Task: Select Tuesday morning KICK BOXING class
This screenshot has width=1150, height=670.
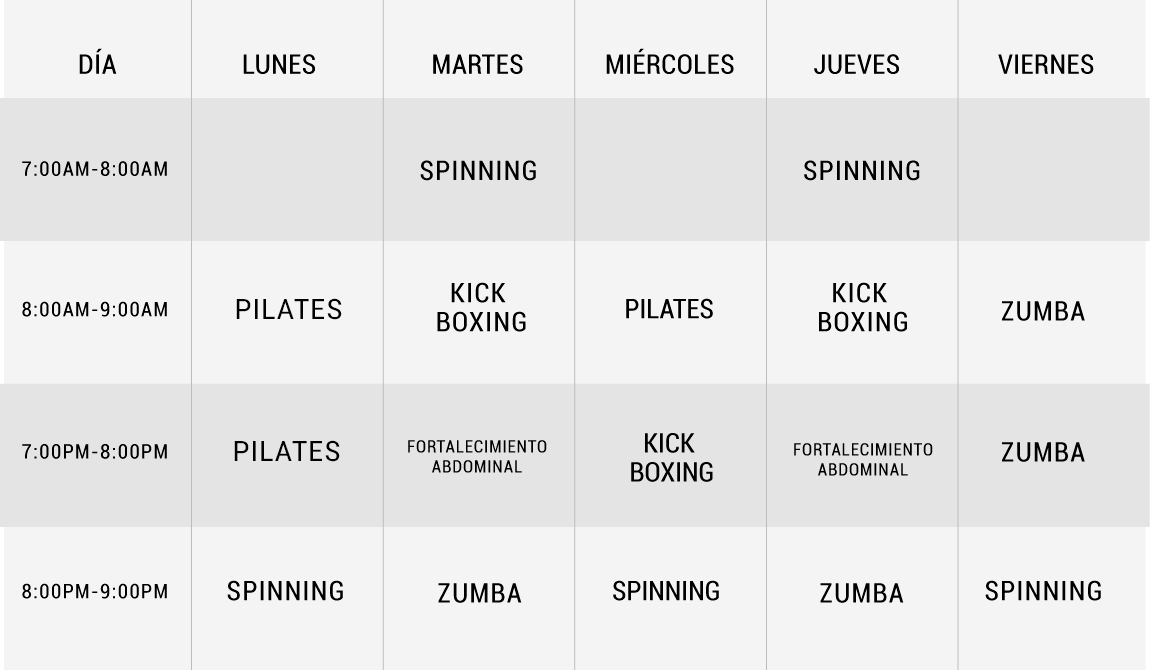Action: [x=481, y=307]
